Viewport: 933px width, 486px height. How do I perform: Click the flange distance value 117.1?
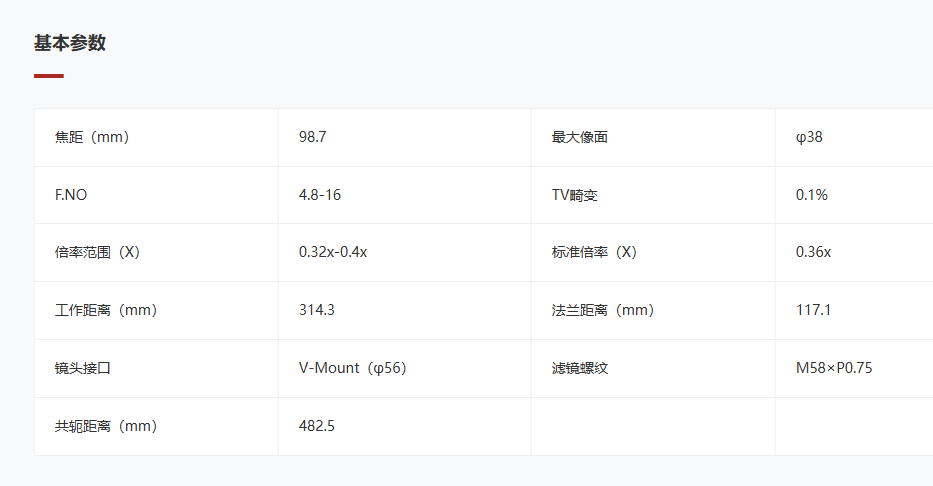pos(813,310)
